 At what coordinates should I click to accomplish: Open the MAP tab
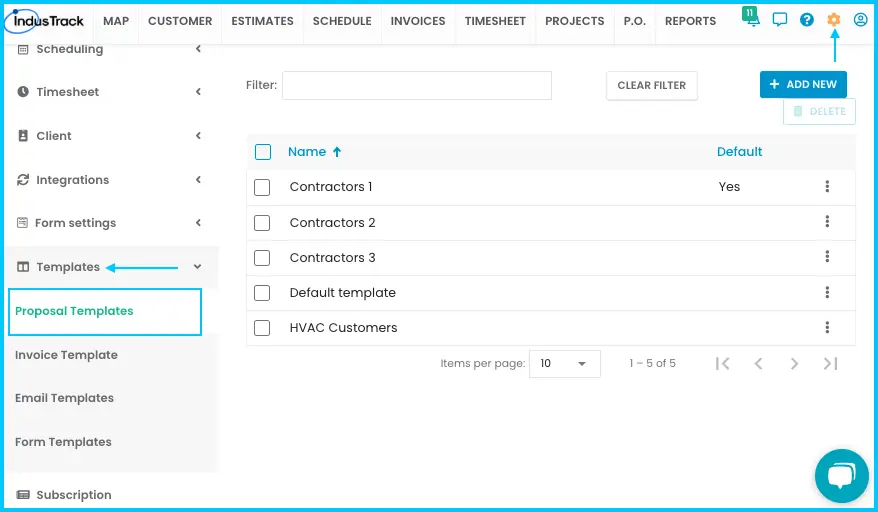point(116,21)
